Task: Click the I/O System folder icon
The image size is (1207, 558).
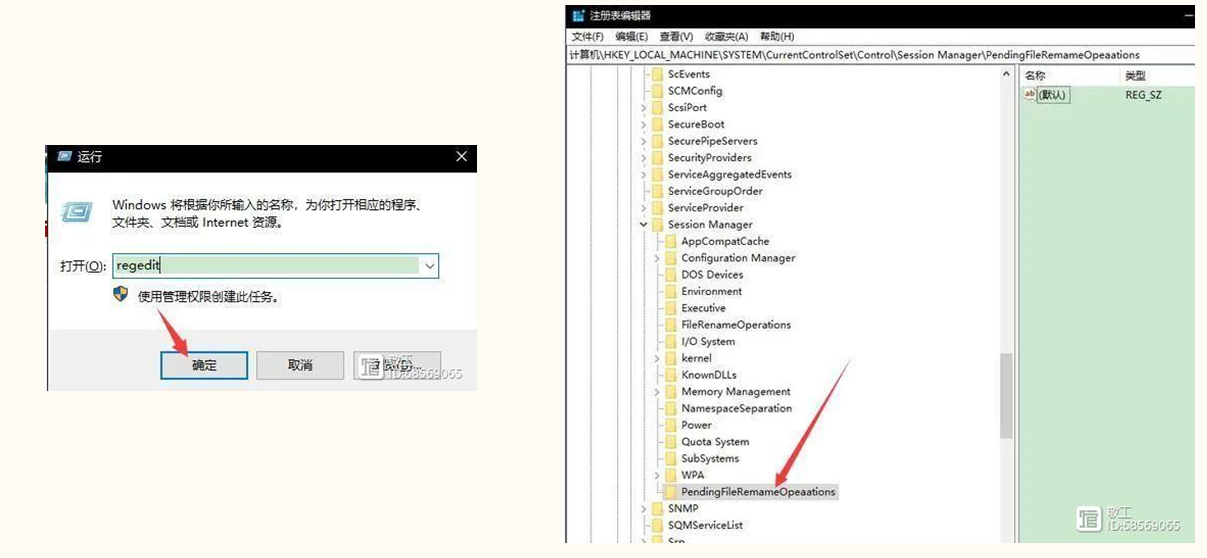Action: click(x=671, y=342)
